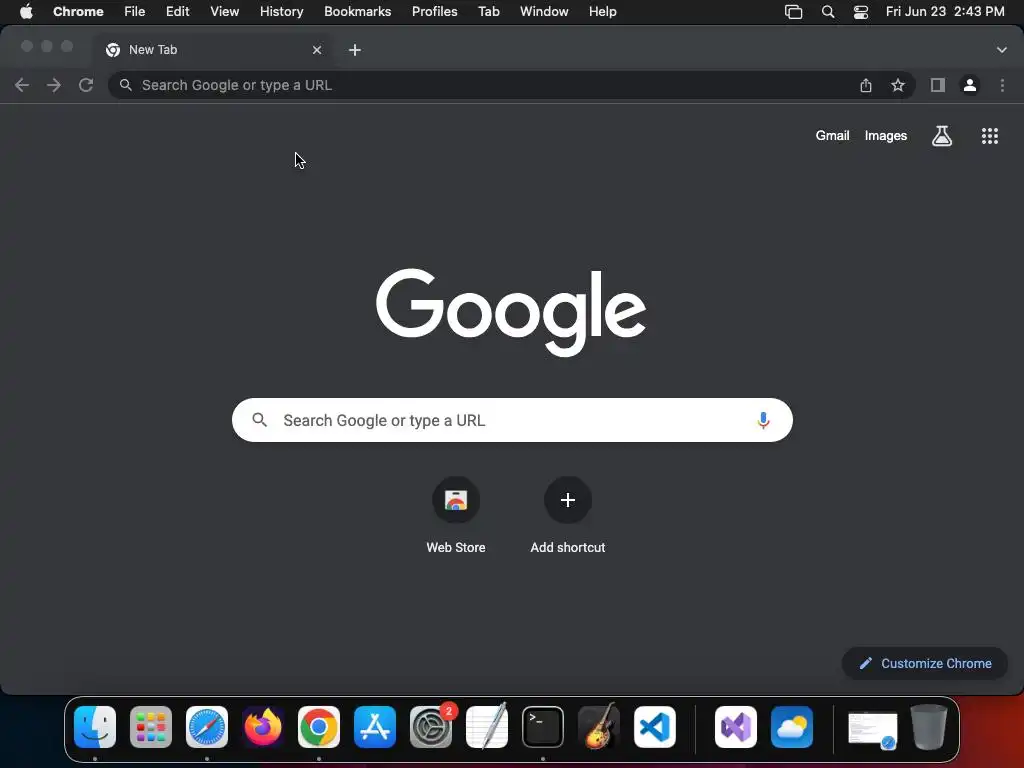Screen dimensions: 1024x768
Task: Click the screen mirroring menu bar icon
Action: [x=793, y=11]
